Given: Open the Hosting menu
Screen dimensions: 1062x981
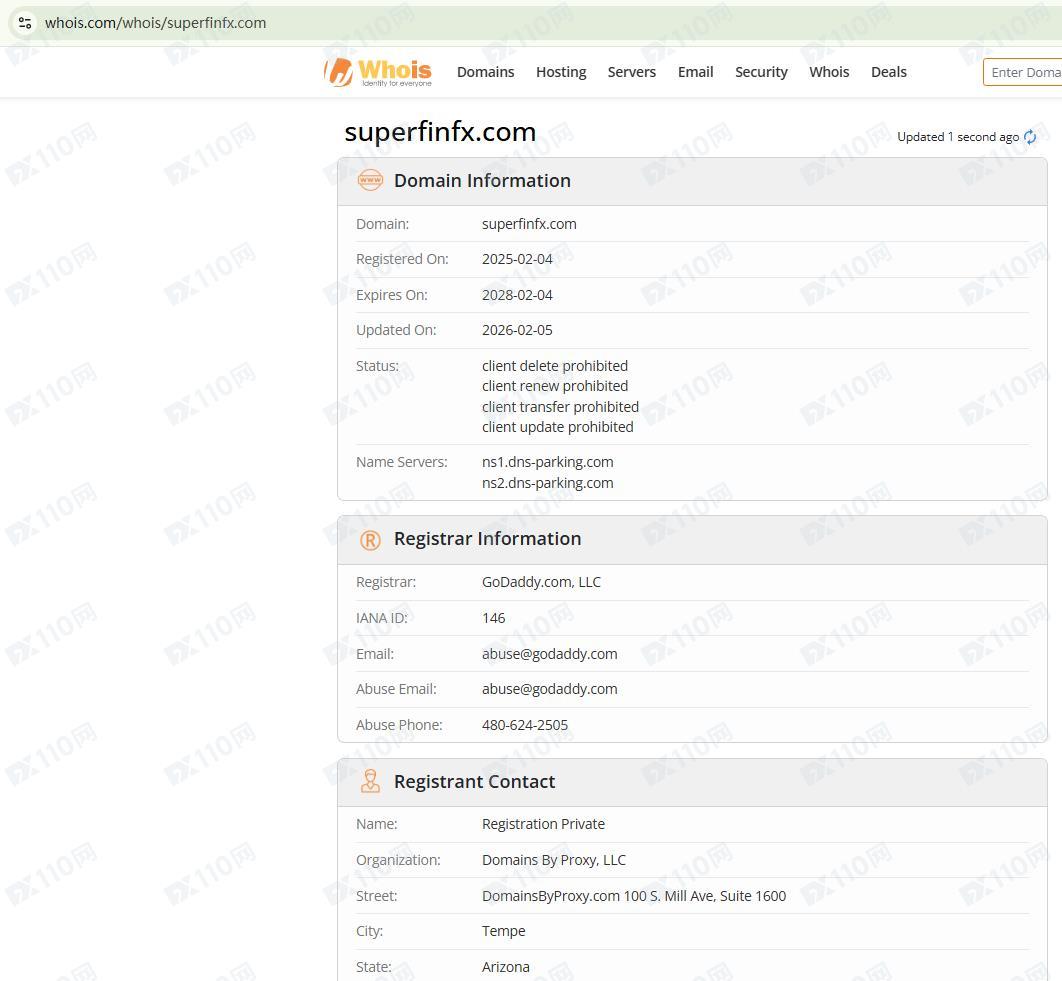Looking at the screenshot, I should click(x=561, y=72).
